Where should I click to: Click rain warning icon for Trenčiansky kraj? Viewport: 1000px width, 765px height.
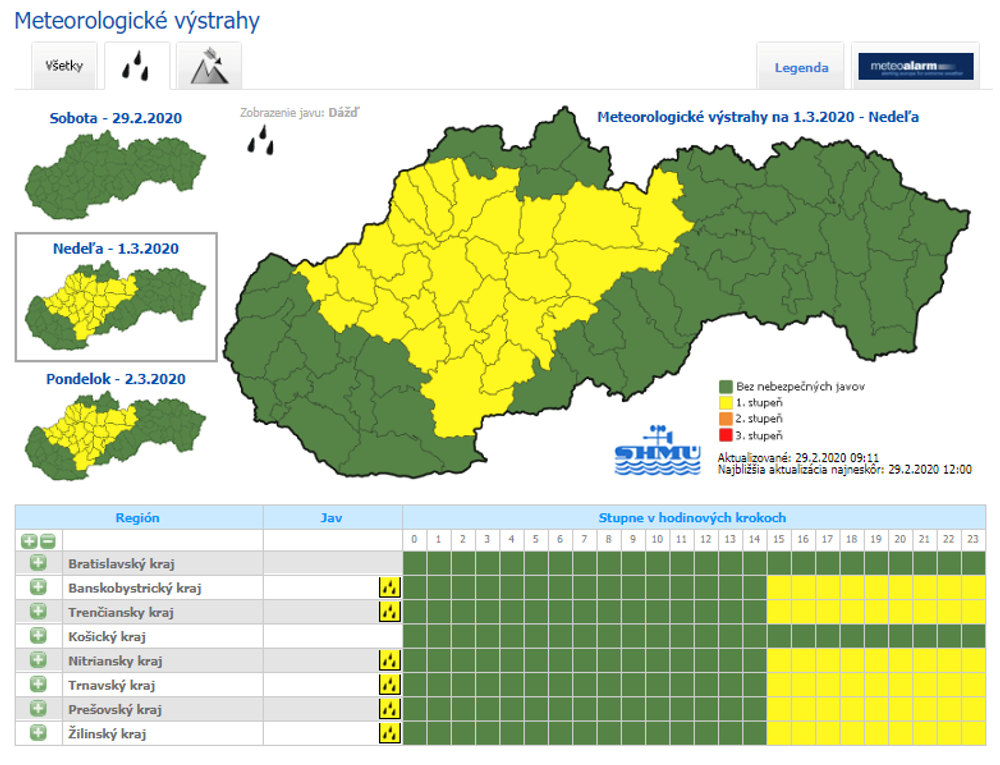click(389, 612)
